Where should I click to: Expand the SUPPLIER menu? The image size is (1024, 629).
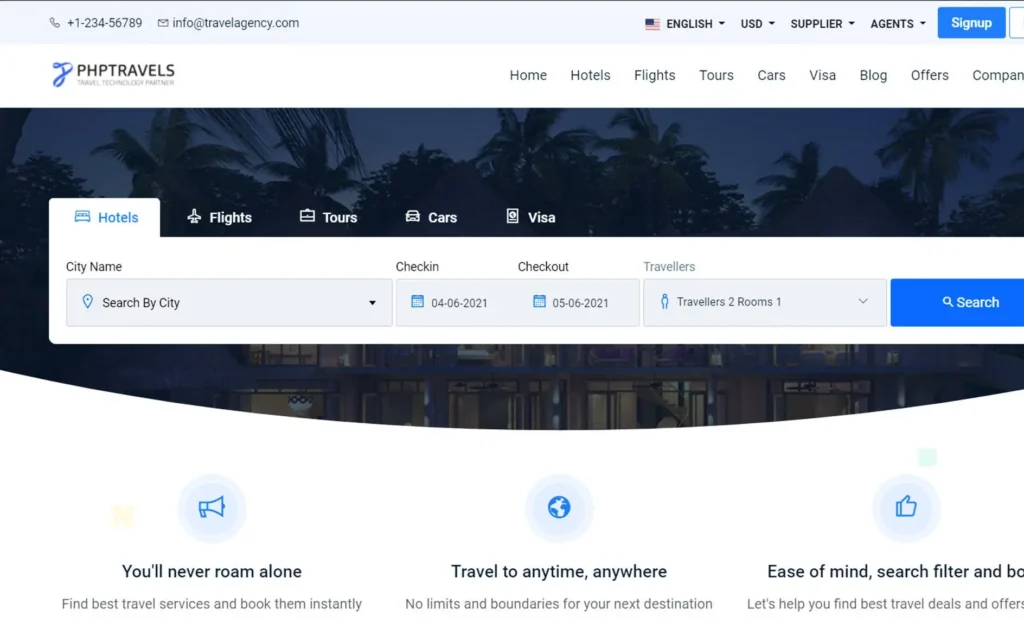pyautogui.click(x=822, y=24)
